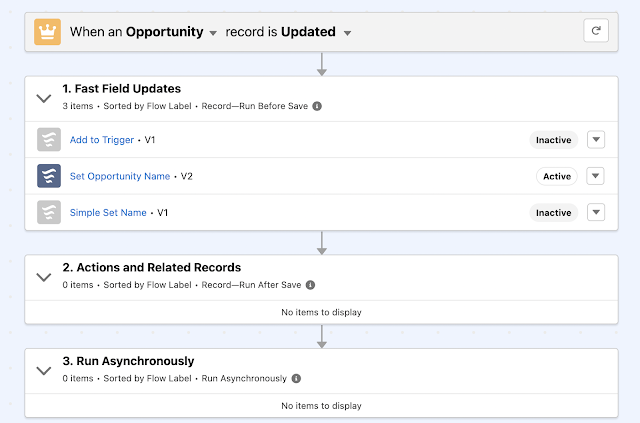This screenshot has width=640, height=423.
Task: Click the Add to Trigger flow icon
Action: (49, 140)
